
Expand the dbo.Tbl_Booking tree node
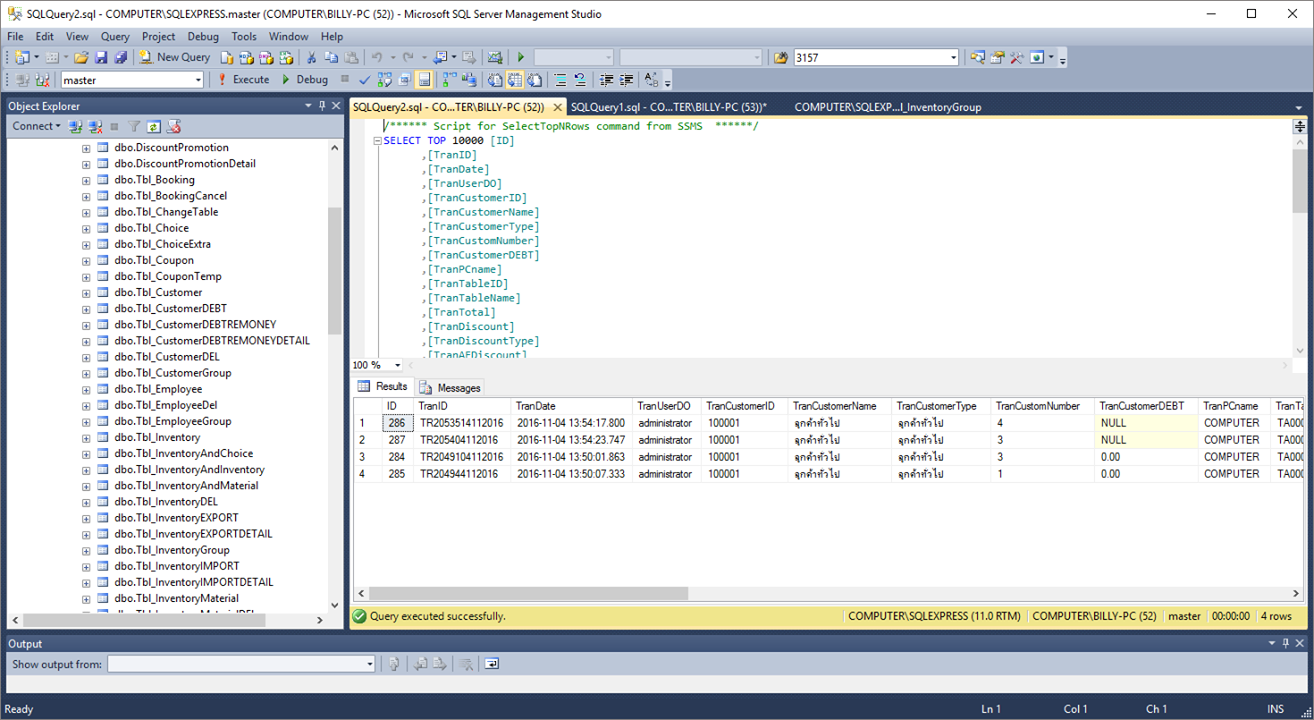coord(86,180)
